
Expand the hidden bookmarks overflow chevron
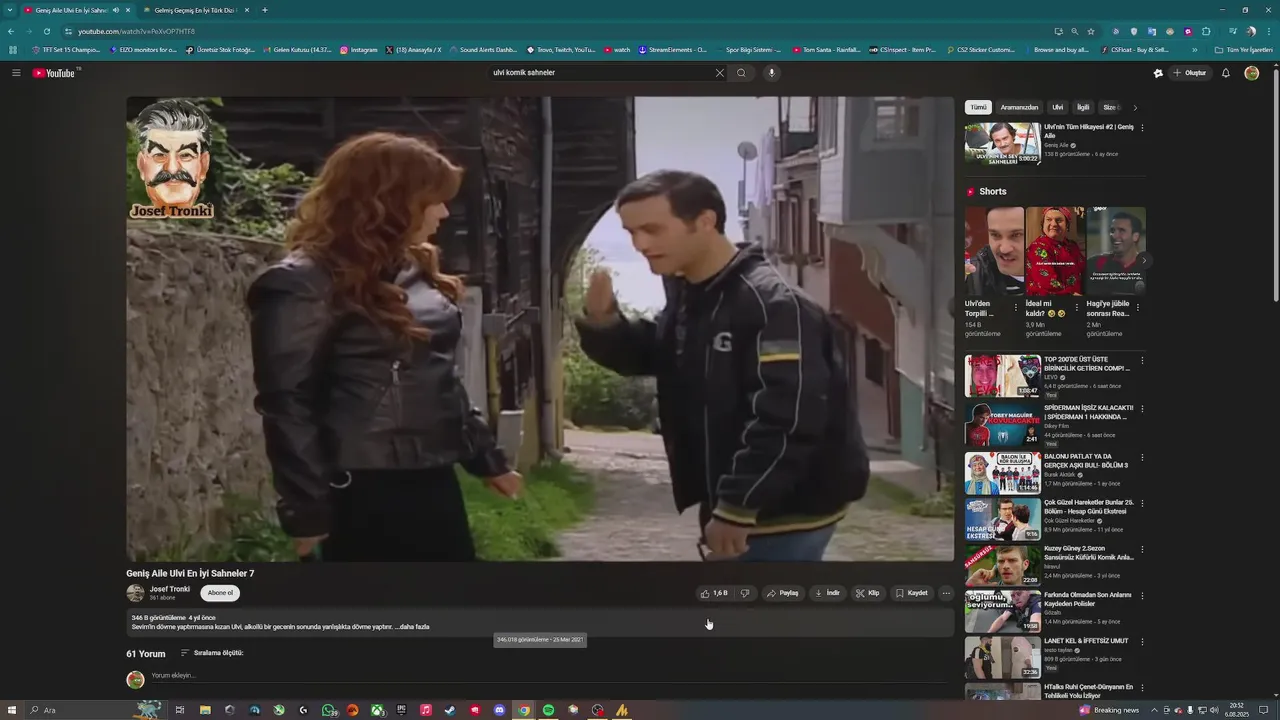1194,49
